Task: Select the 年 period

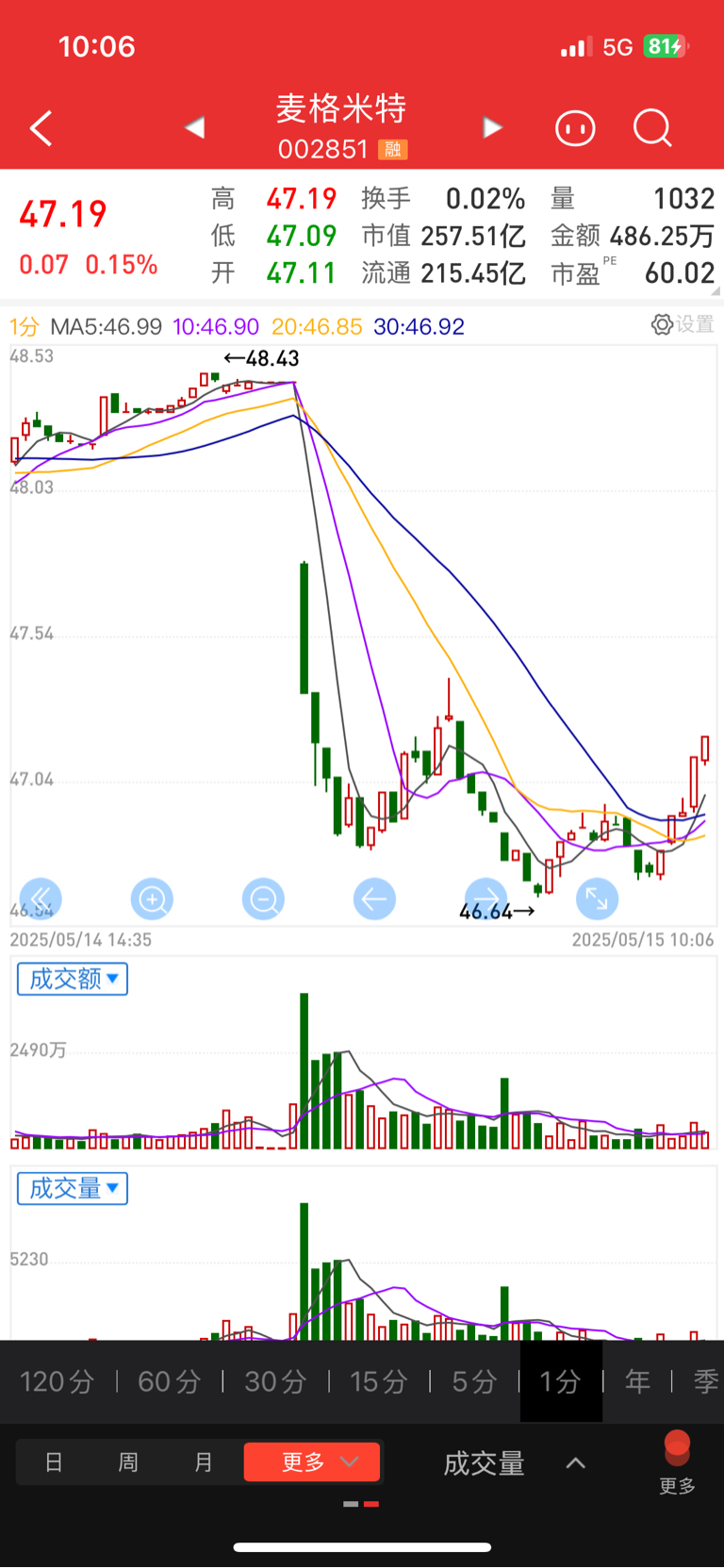Action: coord(638,1381)
